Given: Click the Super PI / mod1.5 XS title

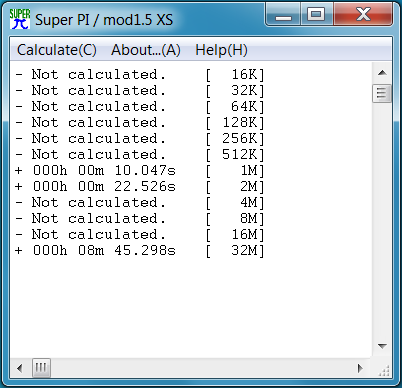Looking at the screenshot, I should click(x=104, y=20).
